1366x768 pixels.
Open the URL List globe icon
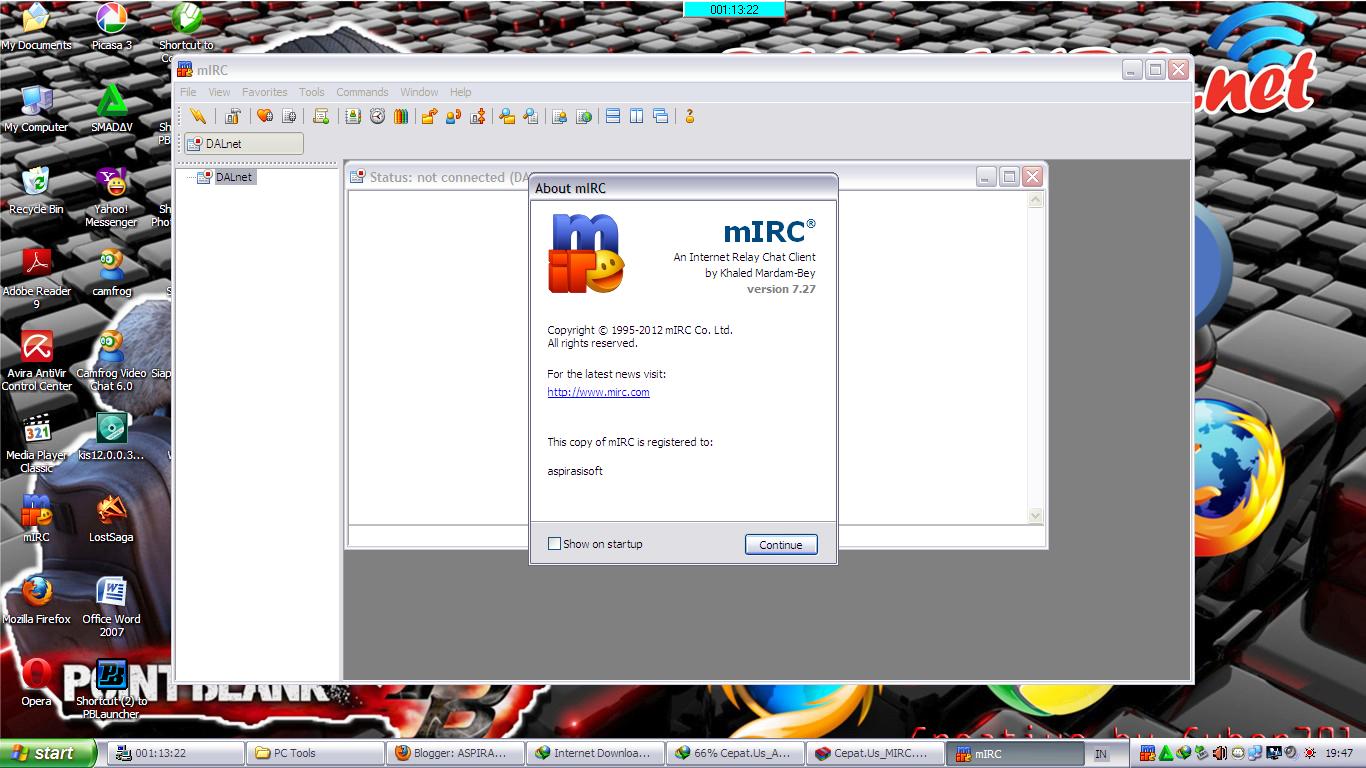[584, 116]
